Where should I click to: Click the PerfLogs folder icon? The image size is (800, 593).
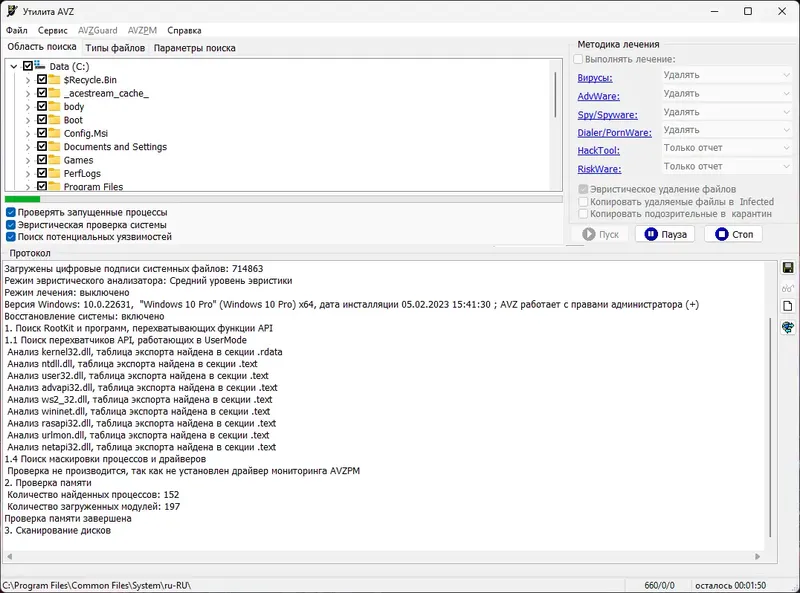point(54,173)
